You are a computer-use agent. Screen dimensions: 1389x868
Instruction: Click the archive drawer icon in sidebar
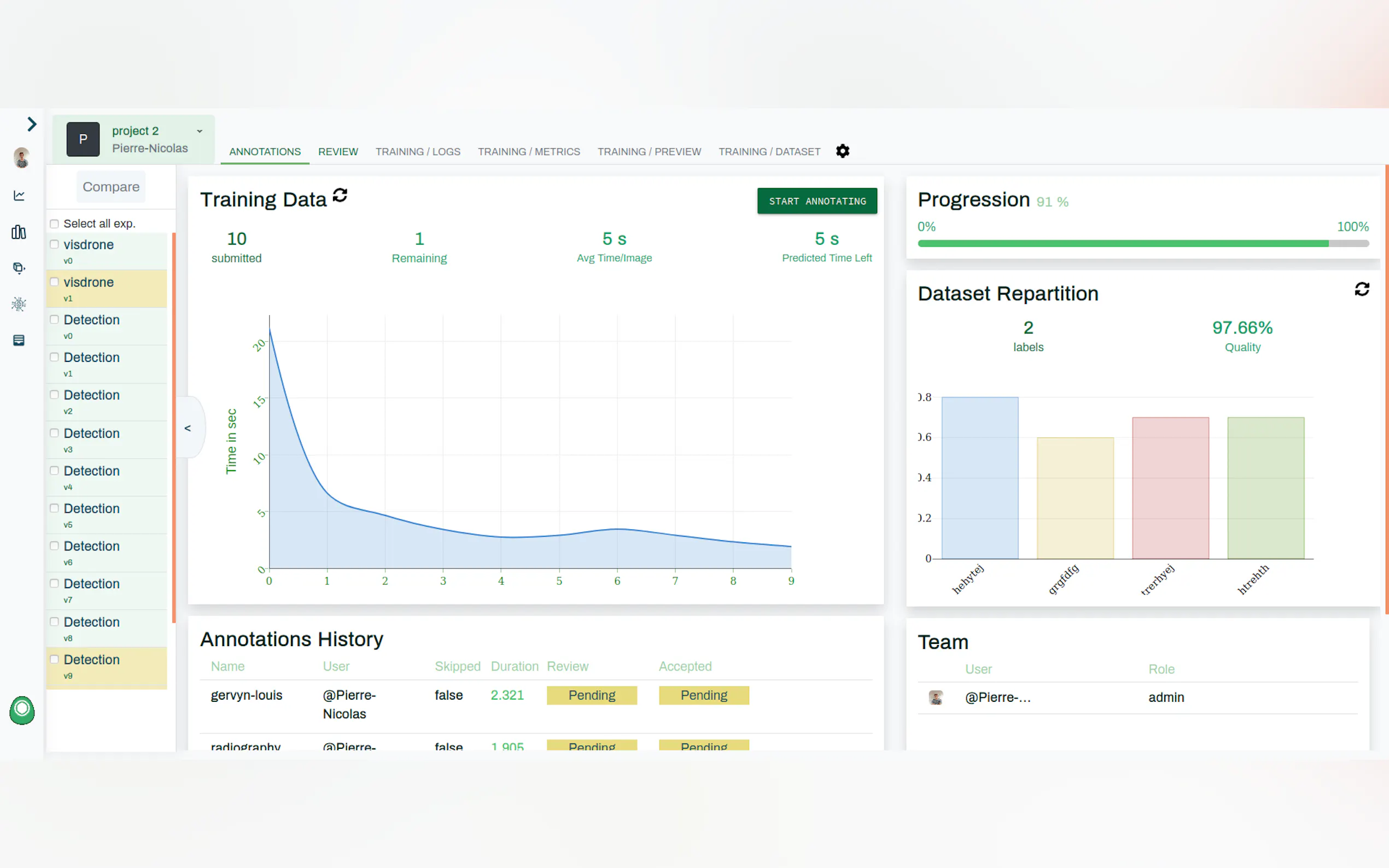(x=19, y=341)
